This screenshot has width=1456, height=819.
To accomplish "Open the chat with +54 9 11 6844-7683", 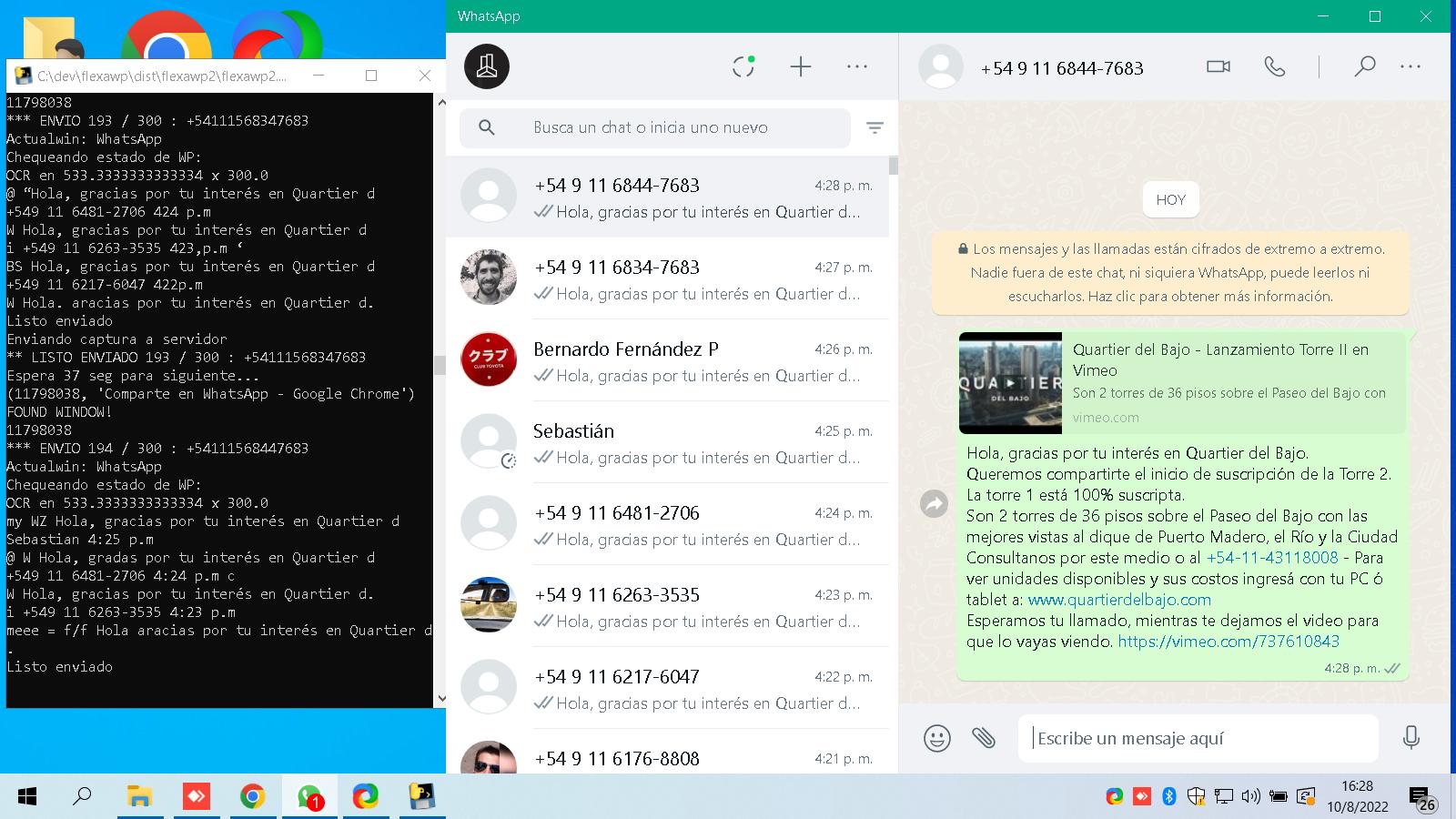I will click(x=667, y=197).
